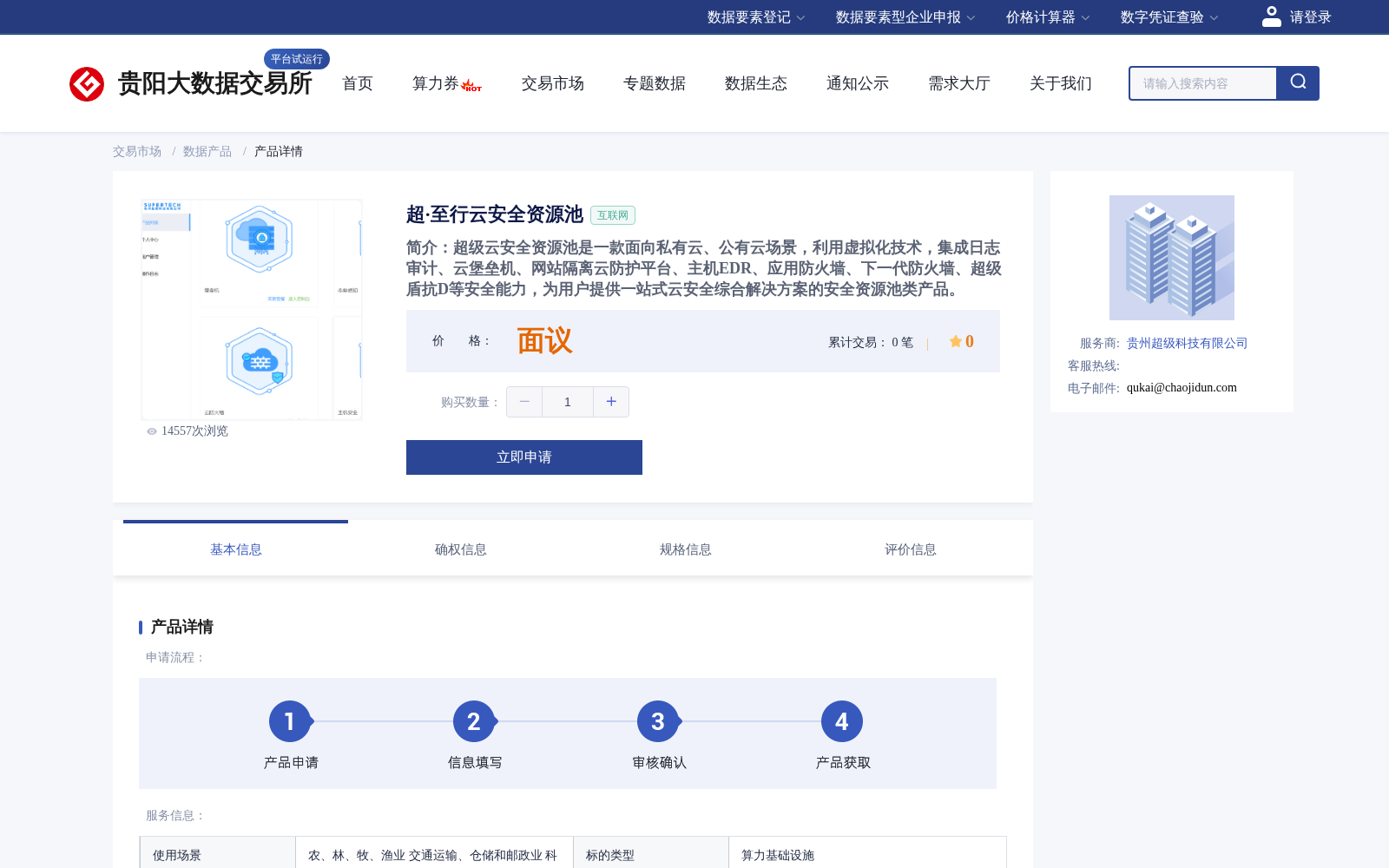Click the 数据产品 breadcrumb link
Screen dimensions: 1389x868
pos(207,151)
